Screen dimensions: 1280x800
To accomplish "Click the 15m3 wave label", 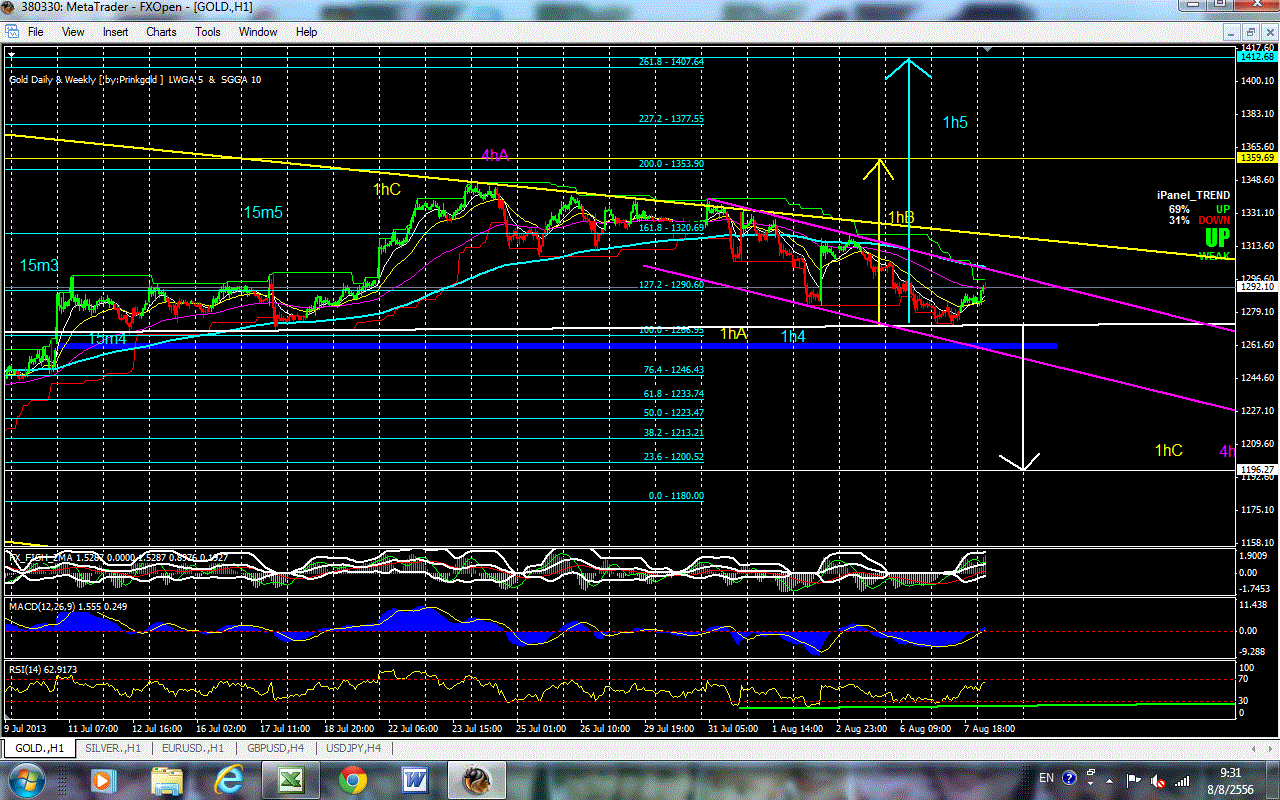I will tap(39, 265).
